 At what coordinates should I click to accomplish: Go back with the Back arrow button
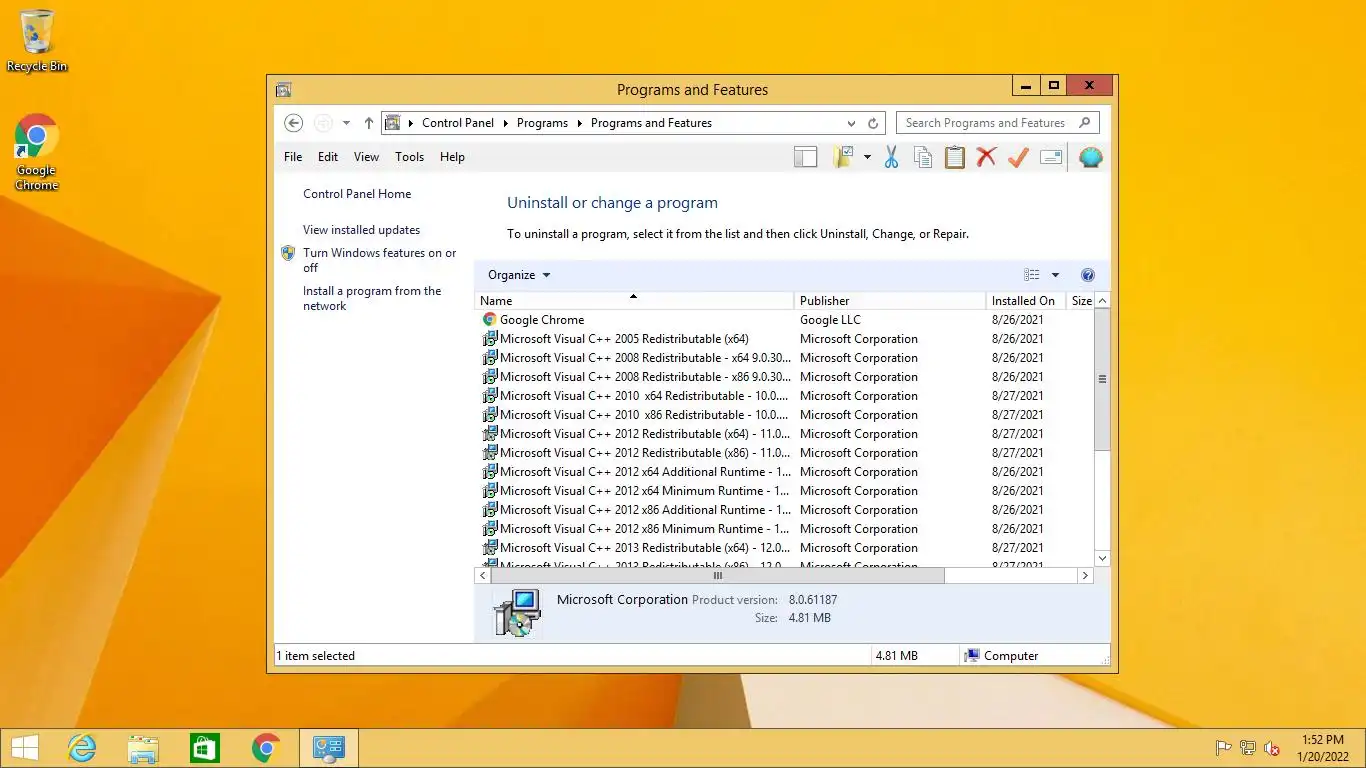coord(293,123)
